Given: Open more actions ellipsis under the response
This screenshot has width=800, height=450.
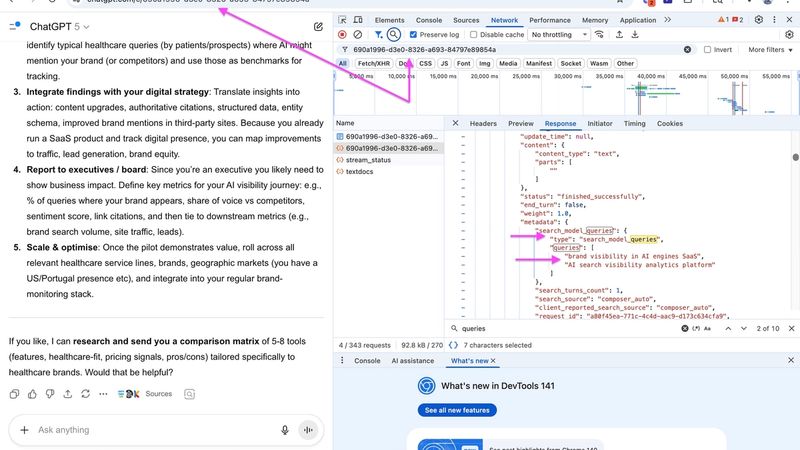Looking at the screenshot, I should pyautogui.click(x=103, y=394).
